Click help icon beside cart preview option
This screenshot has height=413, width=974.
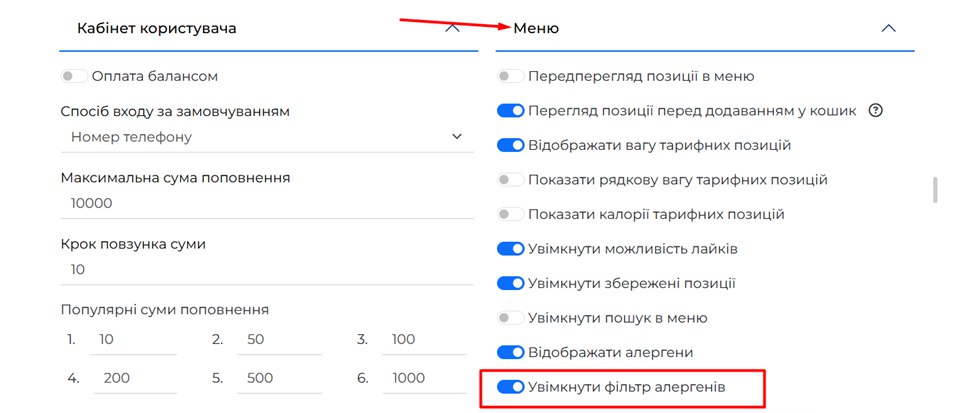(876, 111)
